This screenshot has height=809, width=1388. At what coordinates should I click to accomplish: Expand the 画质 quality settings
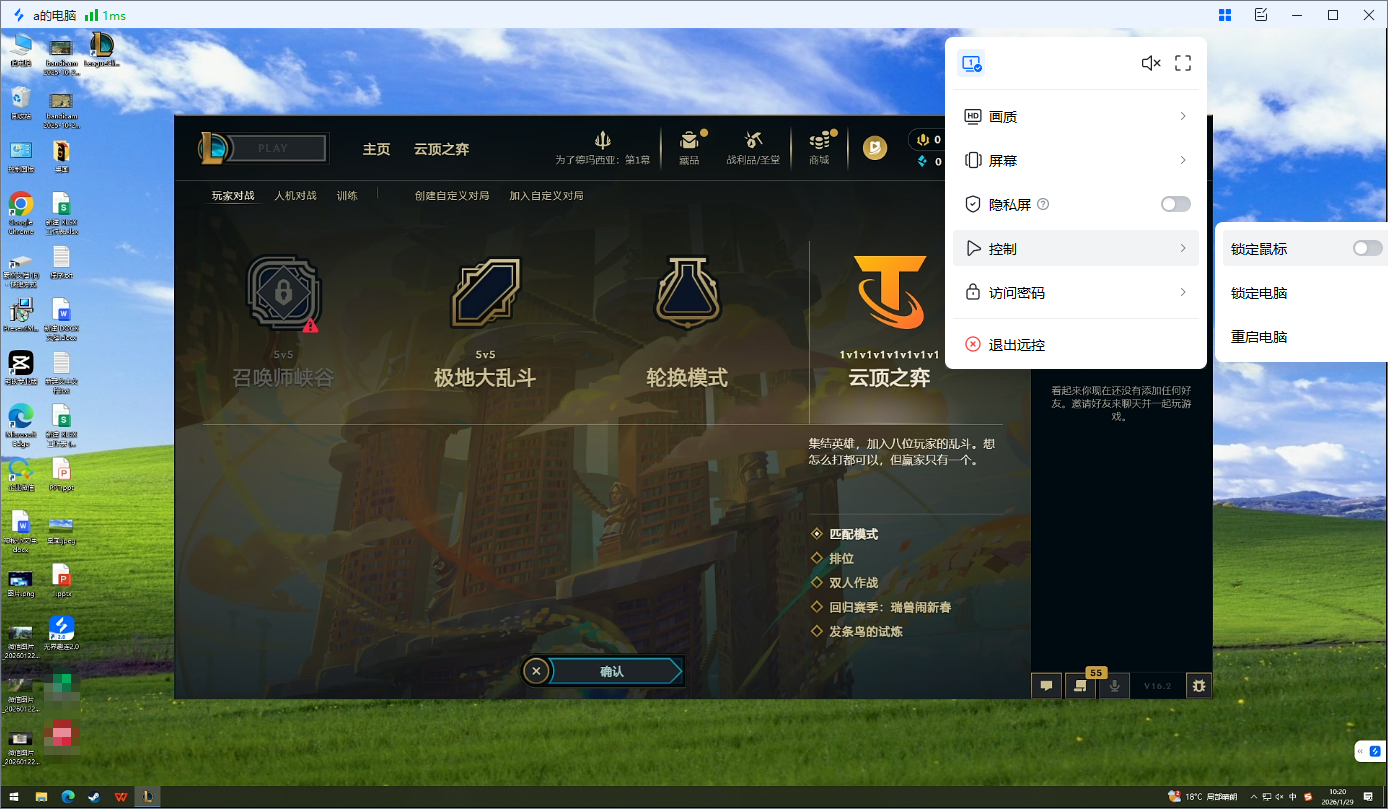(x=1076, y=116)
